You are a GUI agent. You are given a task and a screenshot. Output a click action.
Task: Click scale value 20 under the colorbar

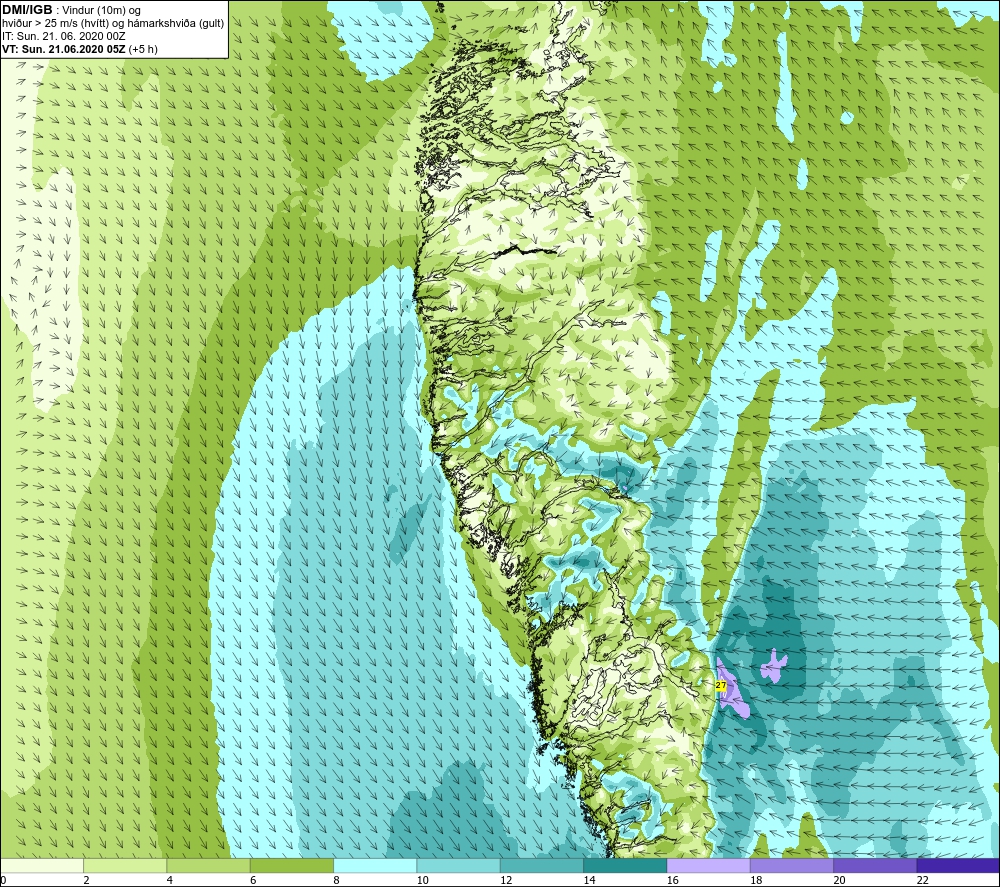point(839,880)
